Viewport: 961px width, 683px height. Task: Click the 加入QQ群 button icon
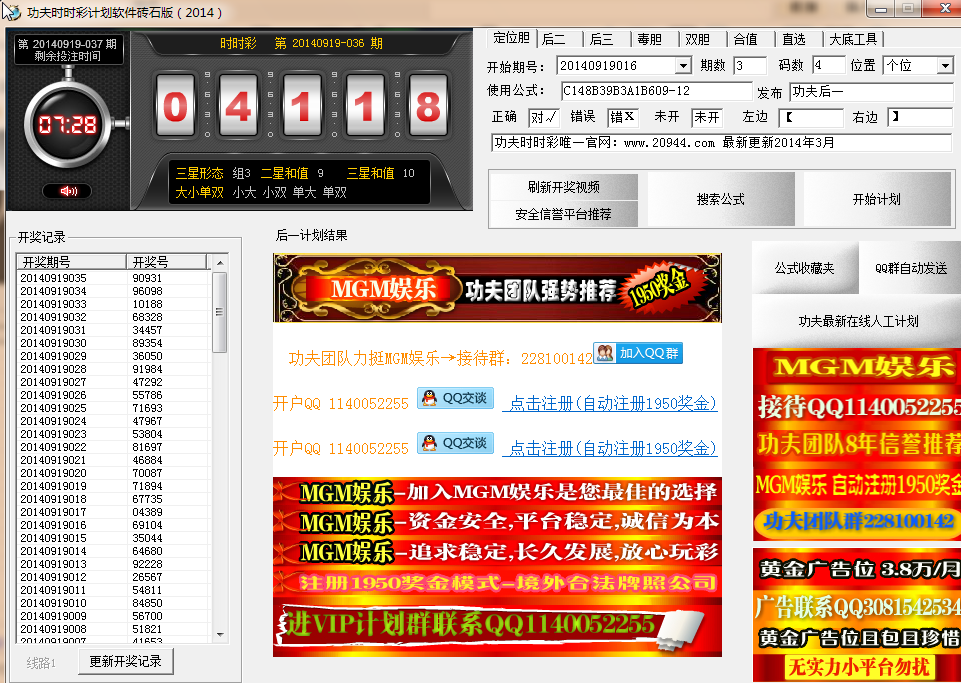click(x=638, y=353)
